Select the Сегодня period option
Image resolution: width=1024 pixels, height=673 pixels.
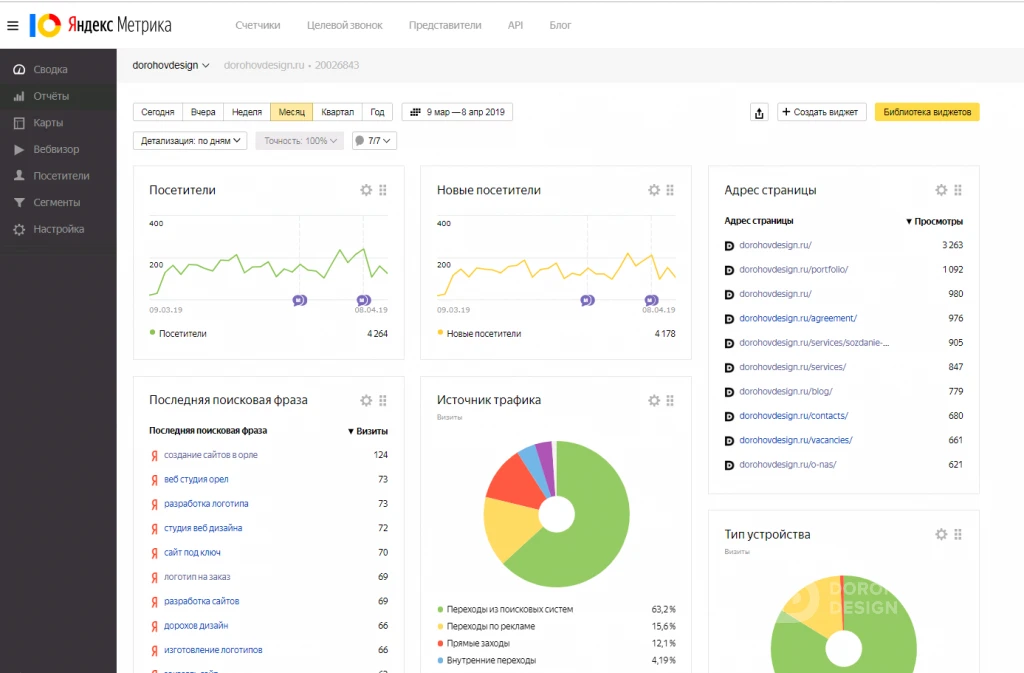157,112
